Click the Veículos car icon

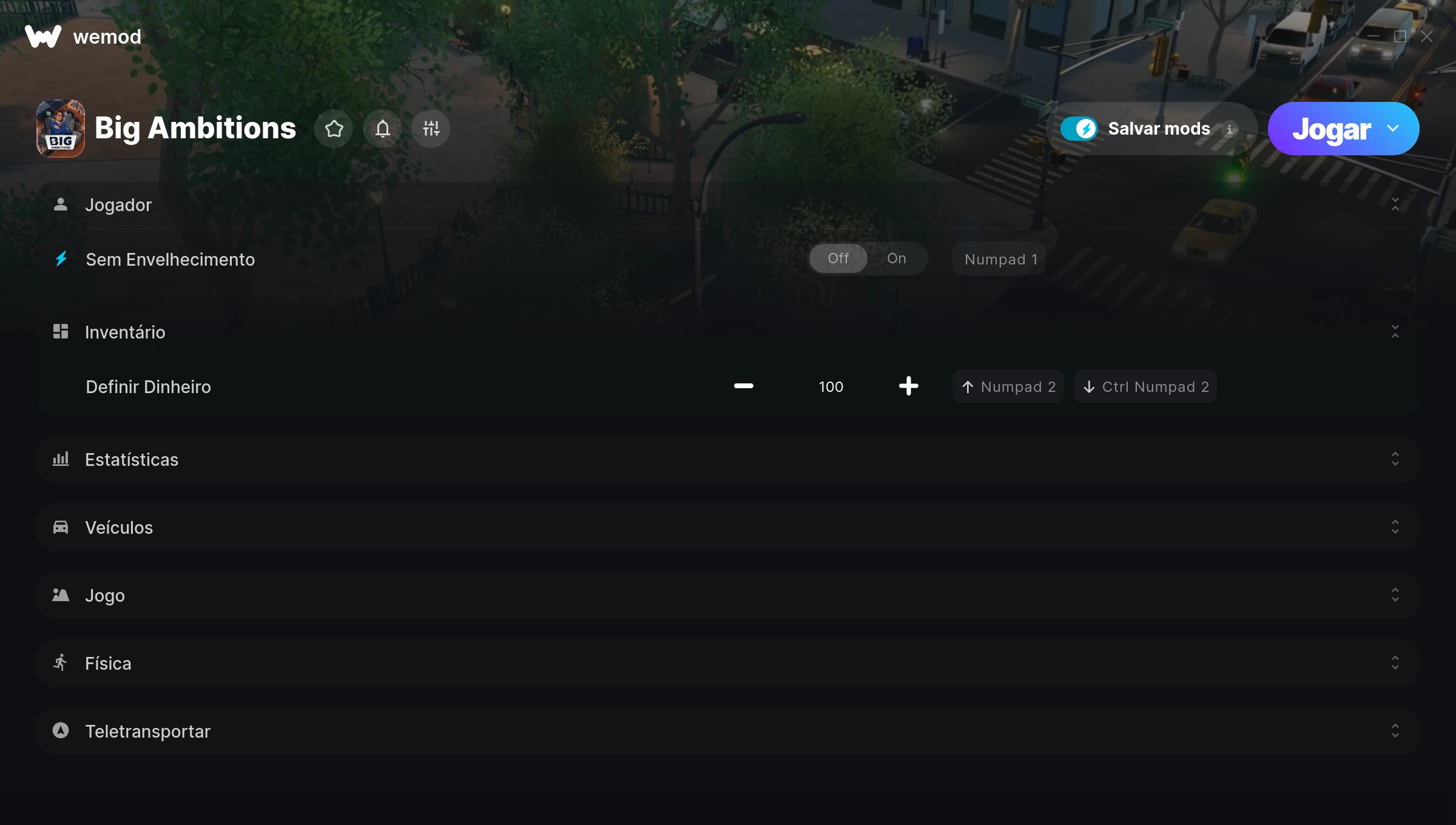click(61, 527)
